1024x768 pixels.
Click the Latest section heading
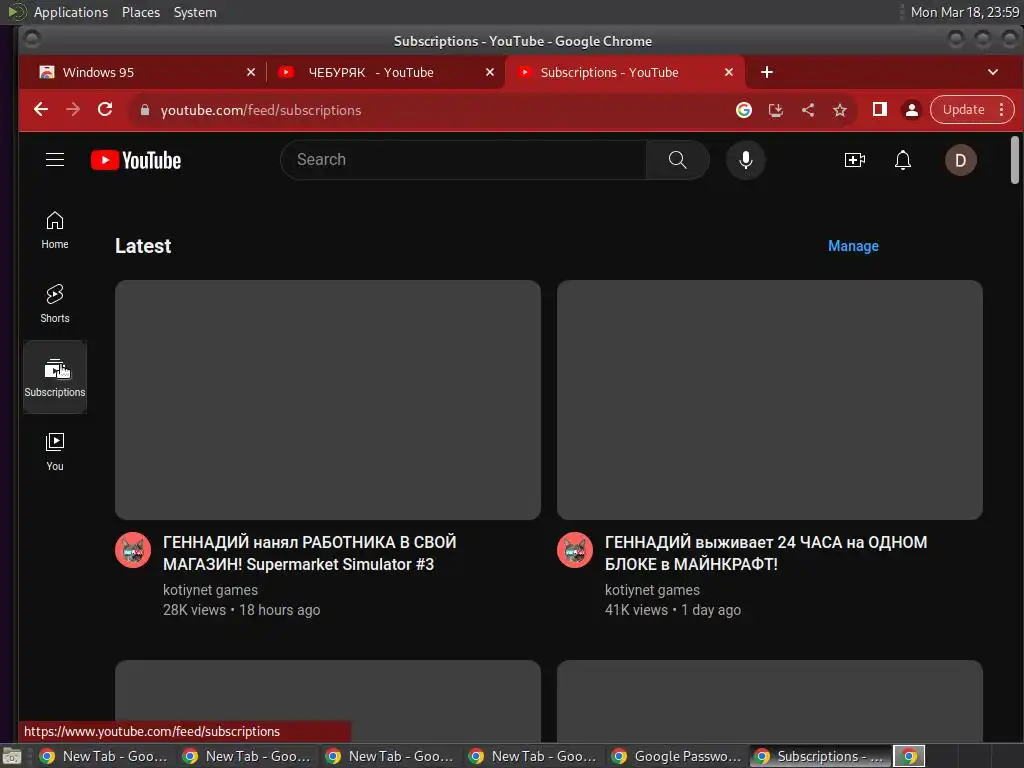pos(143,246)
